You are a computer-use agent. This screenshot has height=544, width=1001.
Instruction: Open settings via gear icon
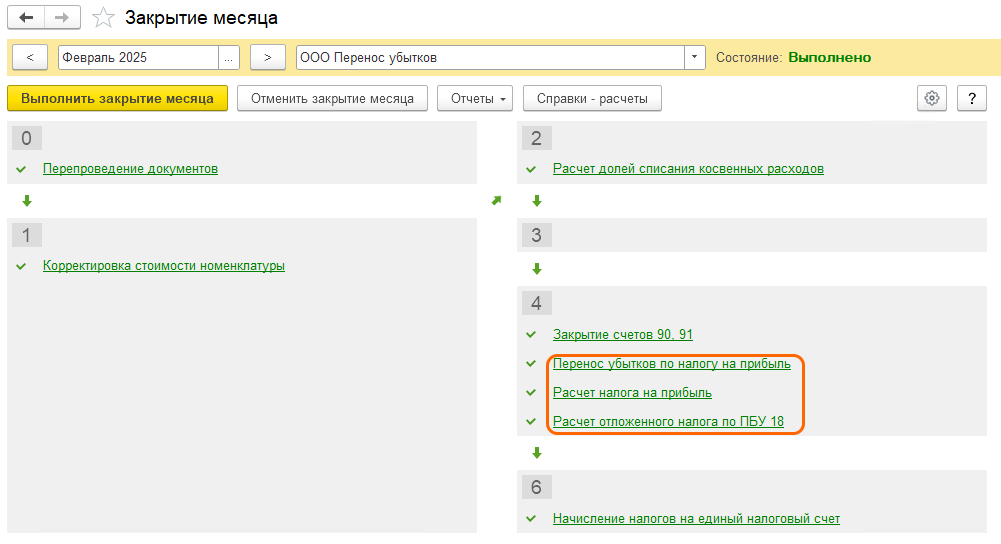point(932,98)
